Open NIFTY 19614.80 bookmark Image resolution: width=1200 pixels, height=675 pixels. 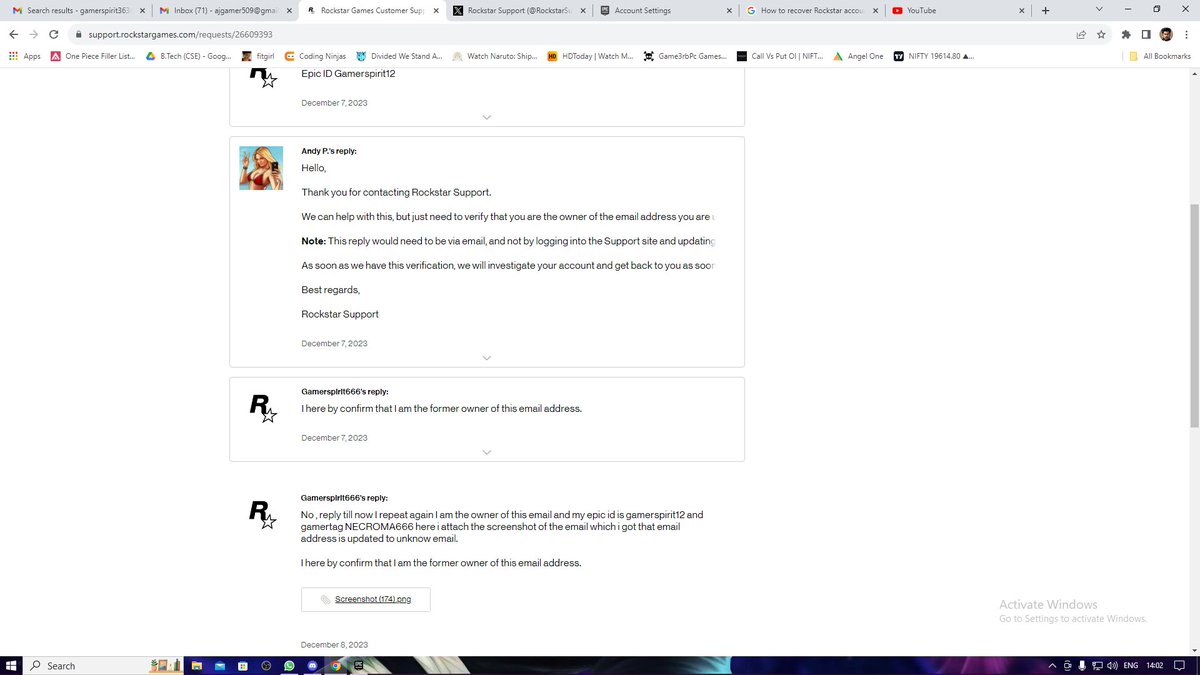[x=934, y=56]
